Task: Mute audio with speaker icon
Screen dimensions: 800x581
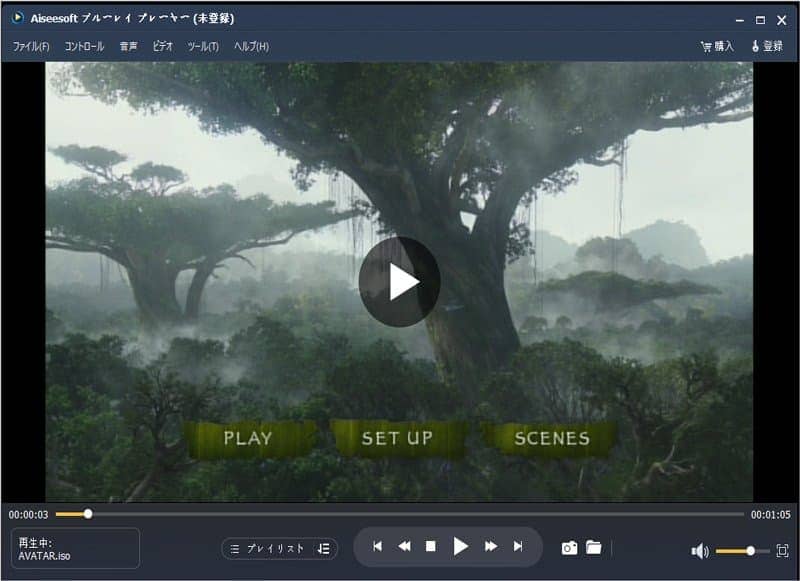Action: 699,551
